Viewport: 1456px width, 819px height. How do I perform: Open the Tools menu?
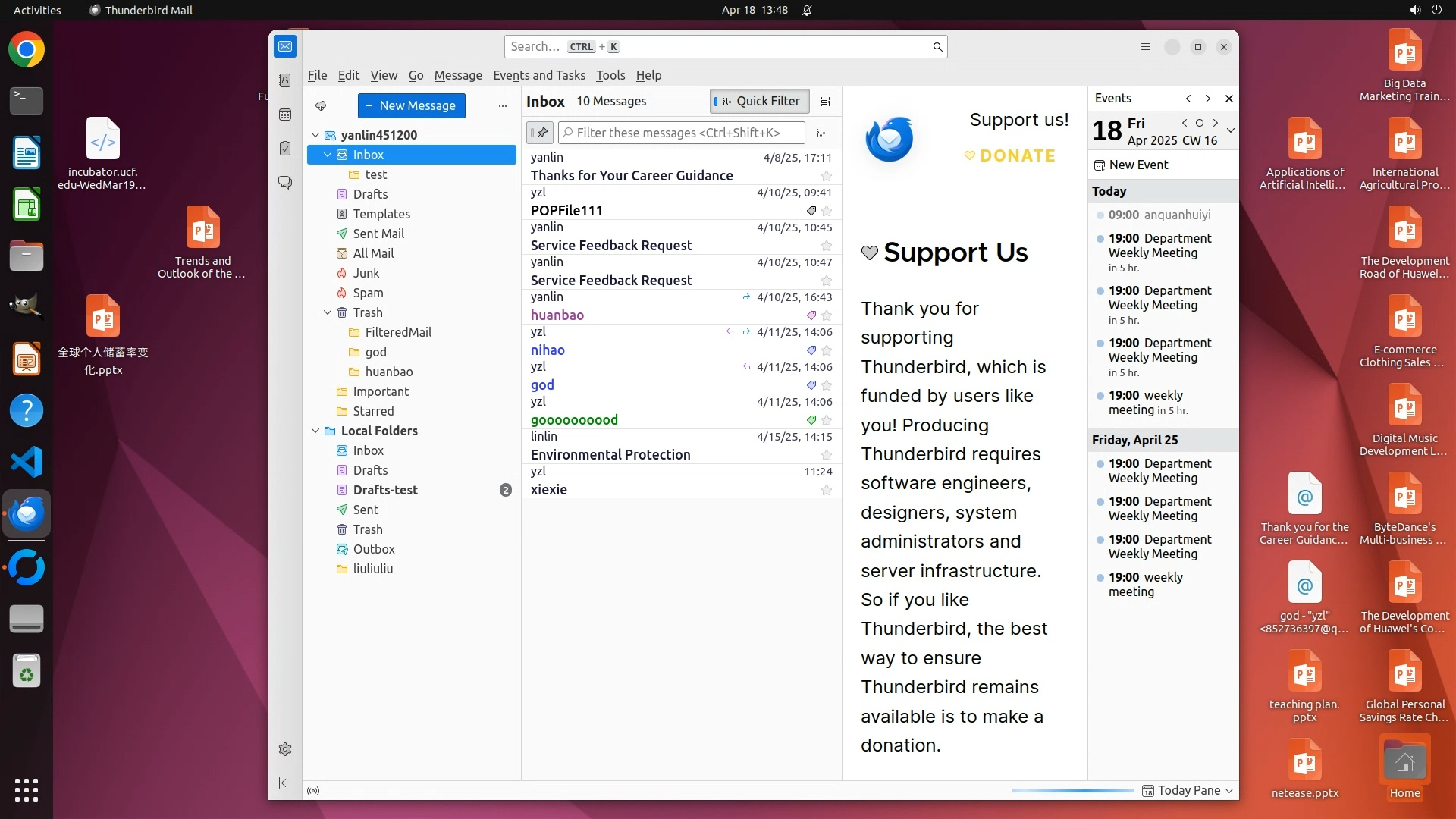(x=610, y=75)
